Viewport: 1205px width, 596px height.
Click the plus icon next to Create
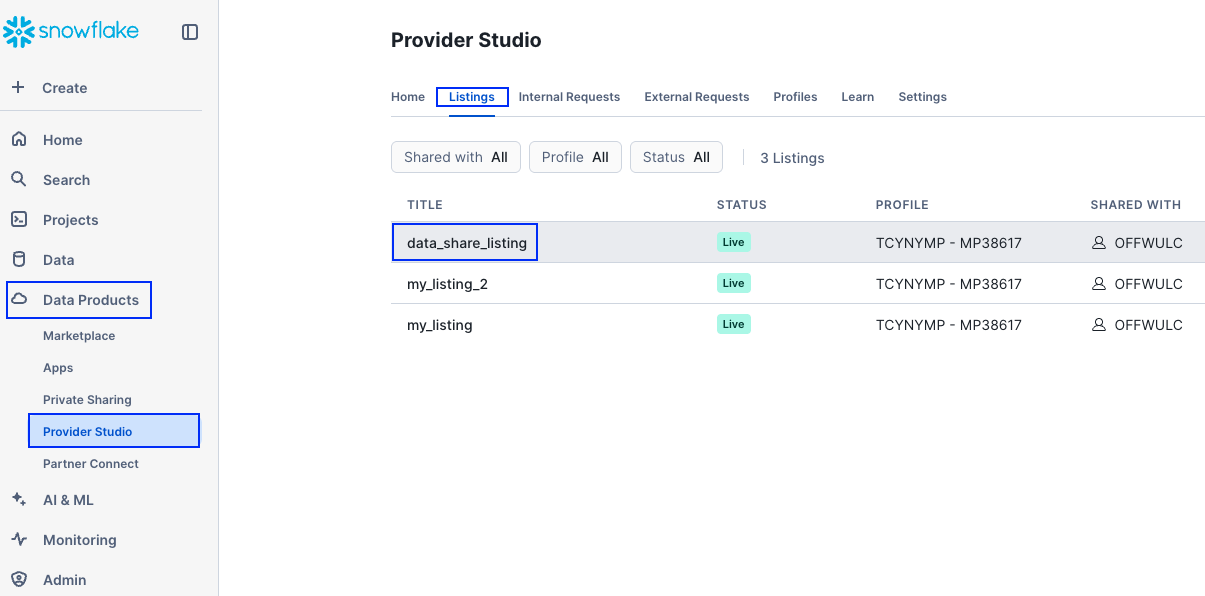click(x=18, y=88)
